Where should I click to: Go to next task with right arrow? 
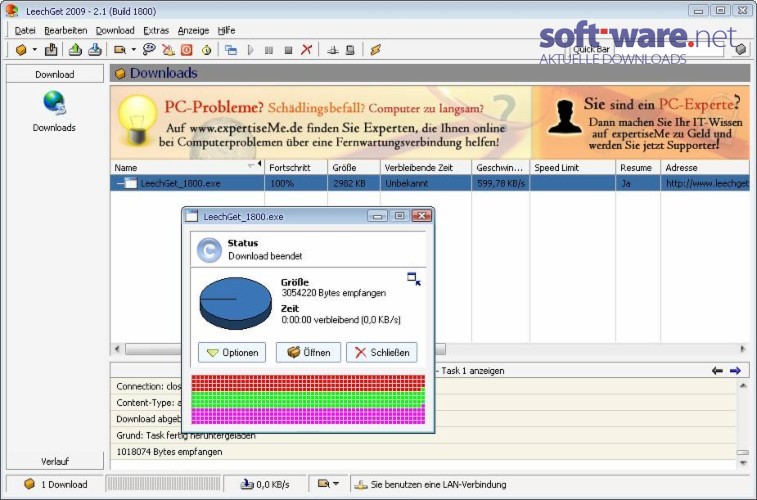735,371
